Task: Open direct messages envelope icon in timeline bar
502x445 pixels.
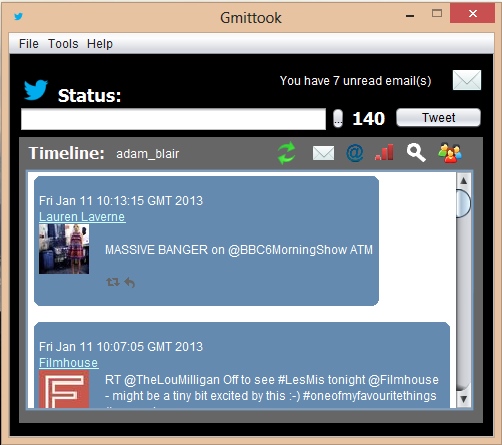Action: pos(323,153)
